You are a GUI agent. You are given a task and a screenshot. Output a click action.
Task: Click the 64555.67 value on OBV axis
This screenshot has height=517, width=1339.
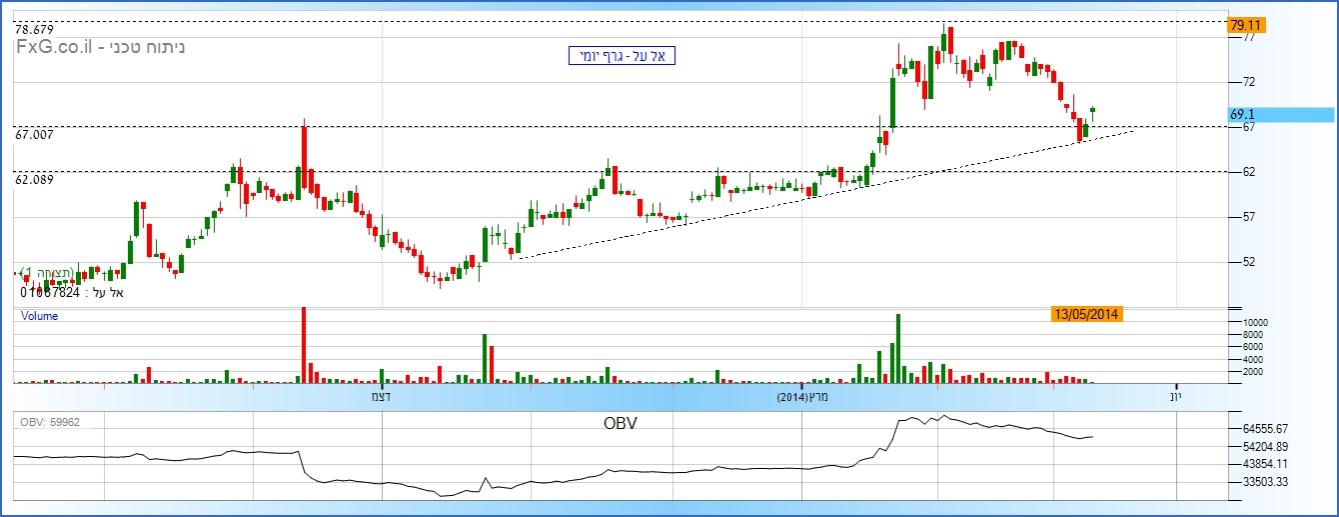pyautogui.click(x=1268, y=427)
